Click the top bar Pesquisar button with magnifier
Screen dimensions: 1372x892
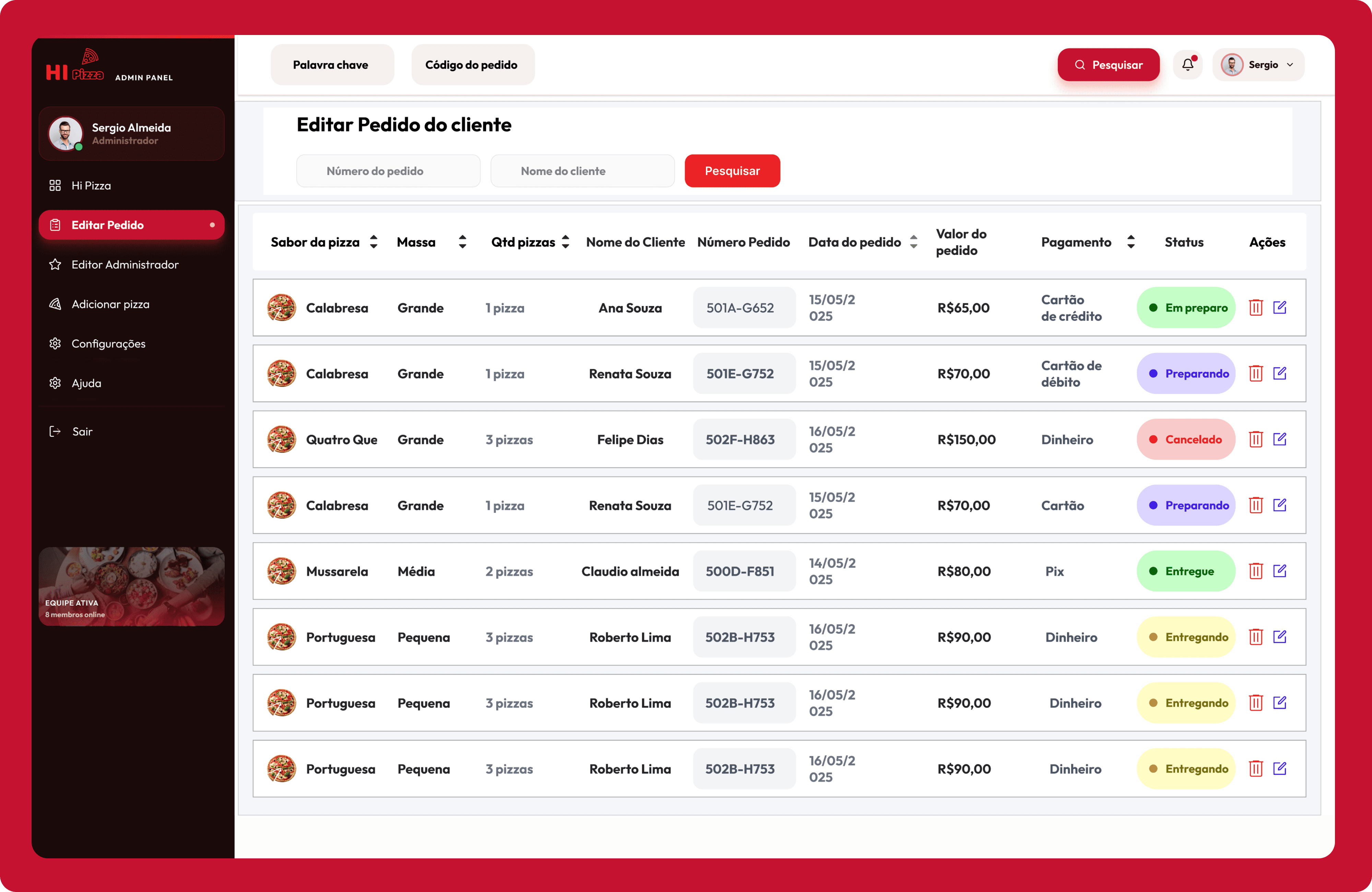click(x=1108, y=64)
